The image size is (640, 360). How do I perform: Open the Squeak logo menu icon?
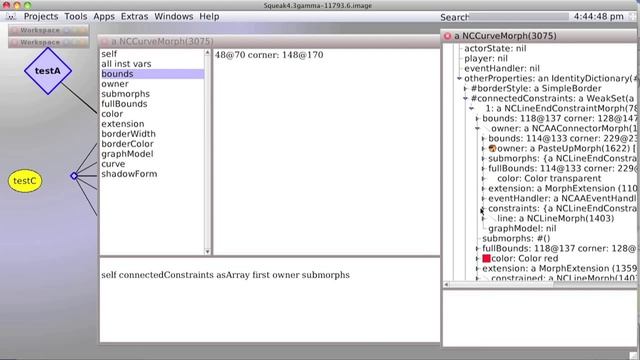11,17
